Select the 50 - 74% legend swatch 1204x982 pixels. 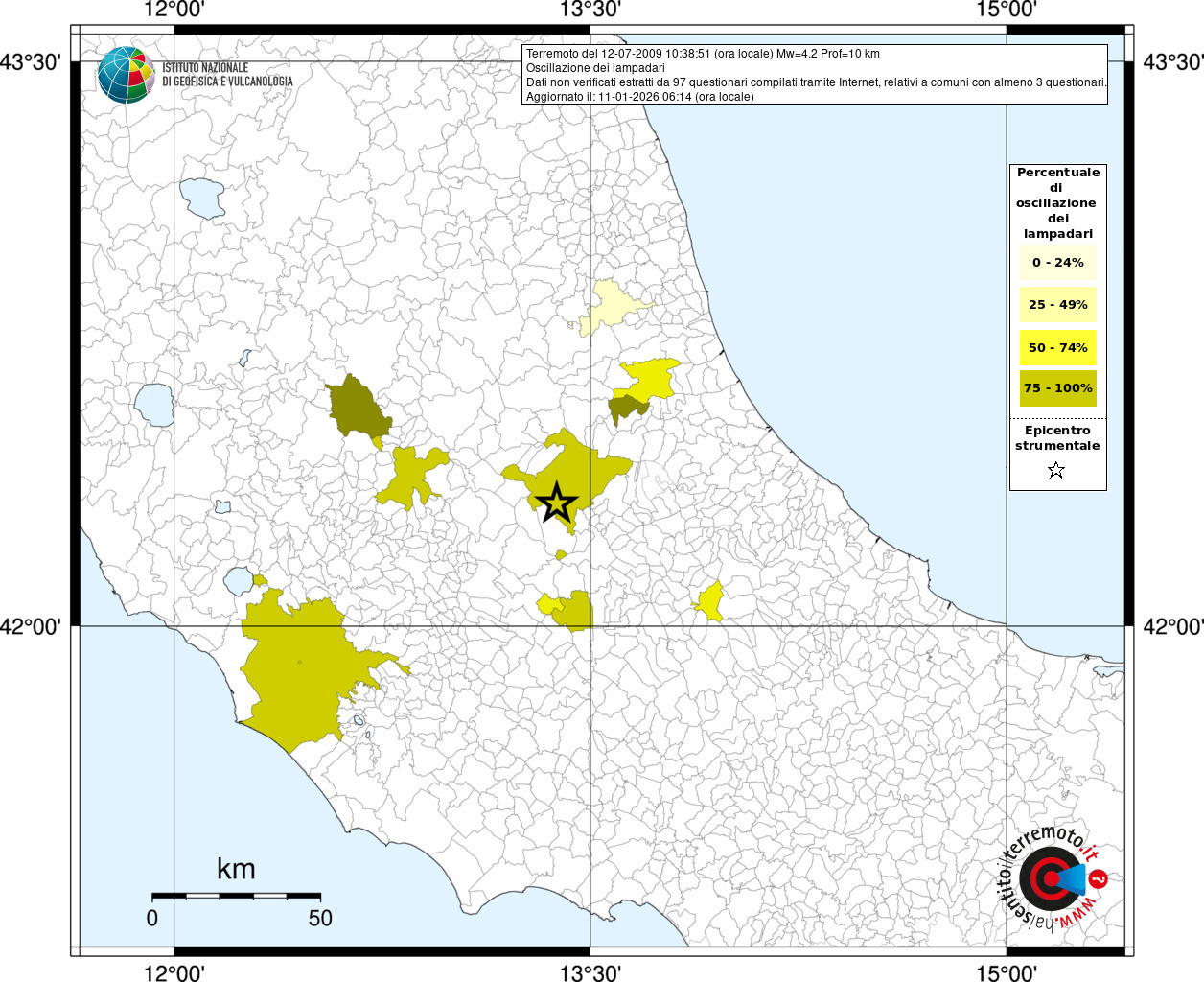point(1057,347)
